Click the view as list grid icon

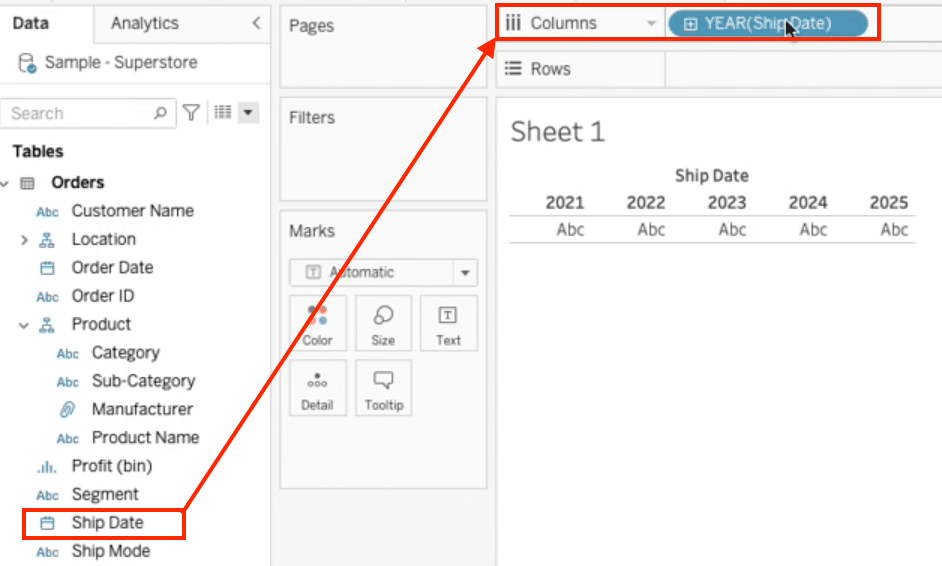(223, 112)
